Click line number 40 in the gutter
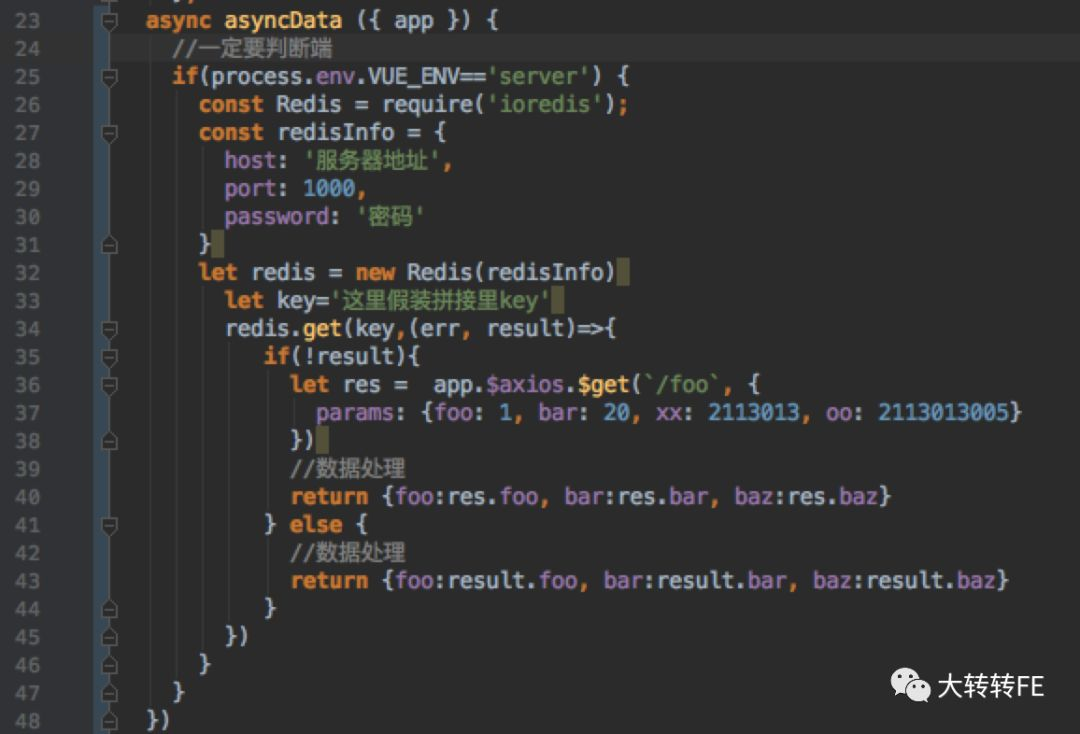This screenshot has width=1080, height=734. pyautogui.click(x=28, y=497)
